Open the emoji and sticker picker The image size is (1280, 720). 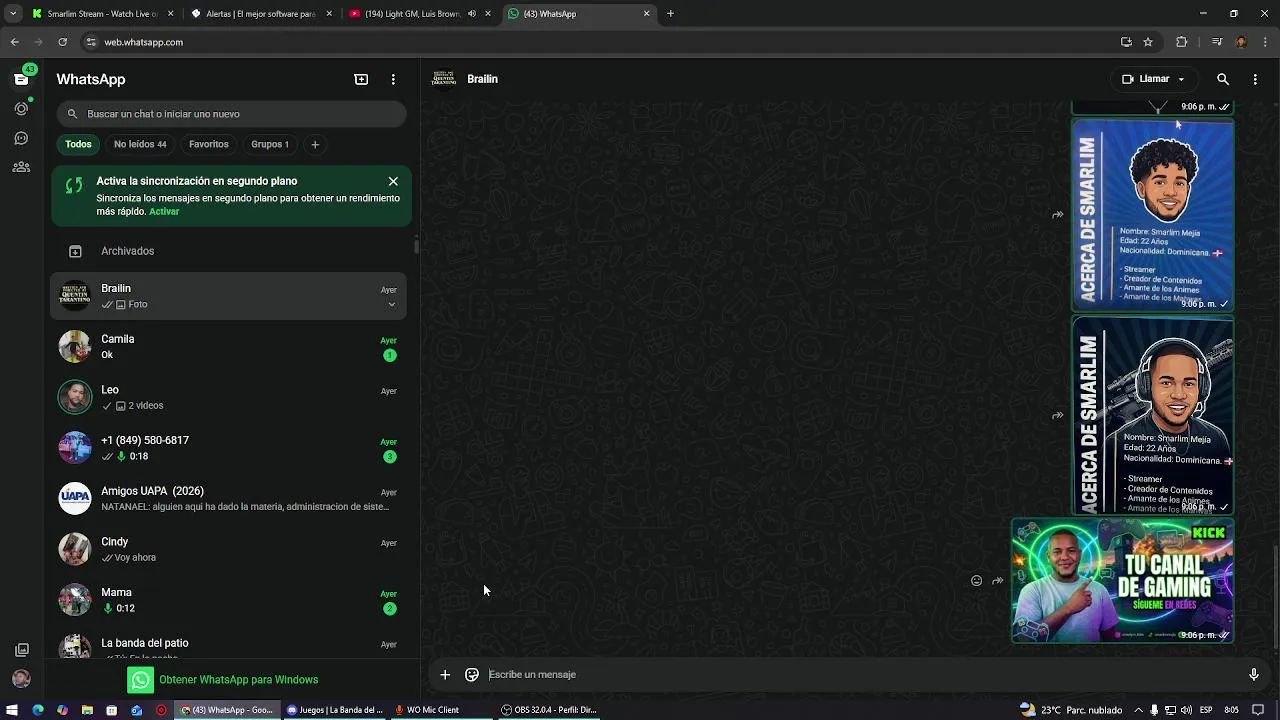click(x=472, y=675)
